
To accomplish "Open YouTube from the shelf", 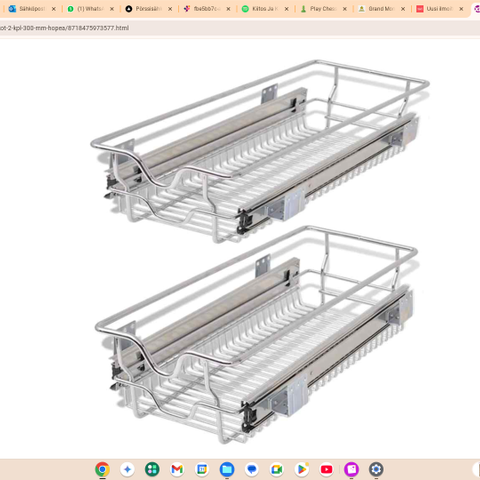I will click(x=326, y=469).
